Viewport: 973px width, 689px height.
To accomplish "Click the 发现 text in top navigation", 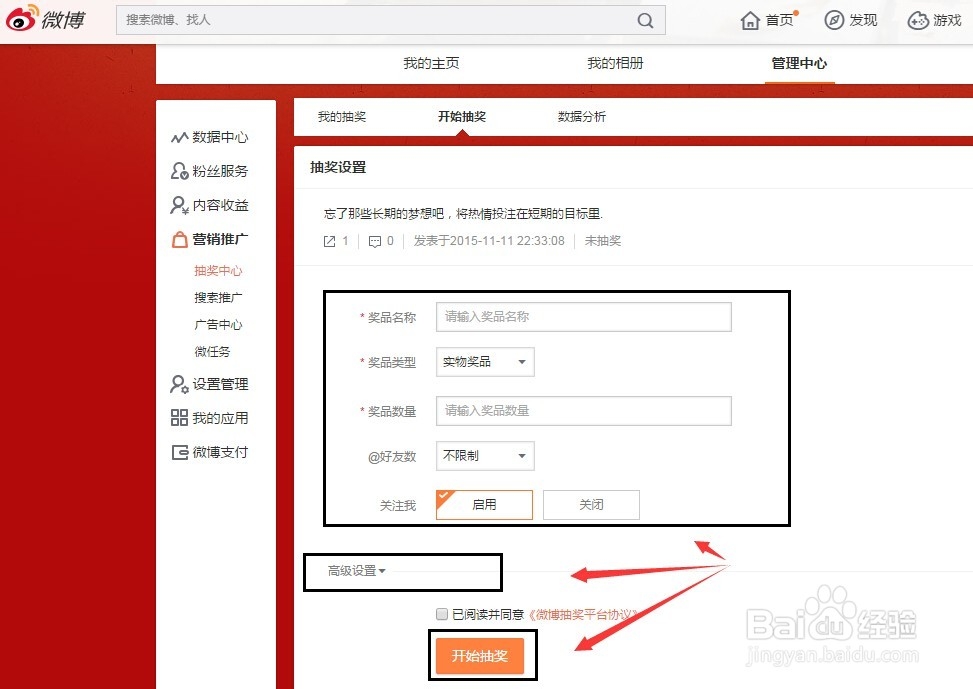I will 863,20.
